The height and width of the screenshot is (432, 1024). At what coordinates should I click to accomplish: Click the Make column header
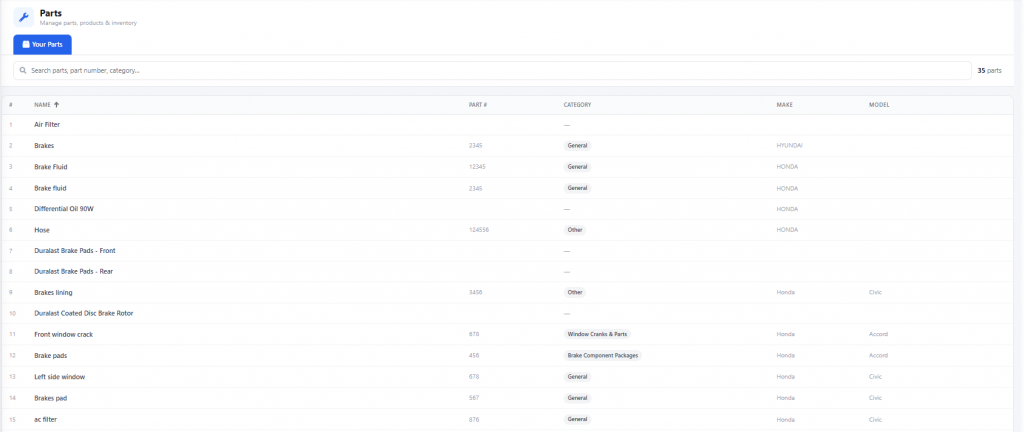tap(784, 104)
